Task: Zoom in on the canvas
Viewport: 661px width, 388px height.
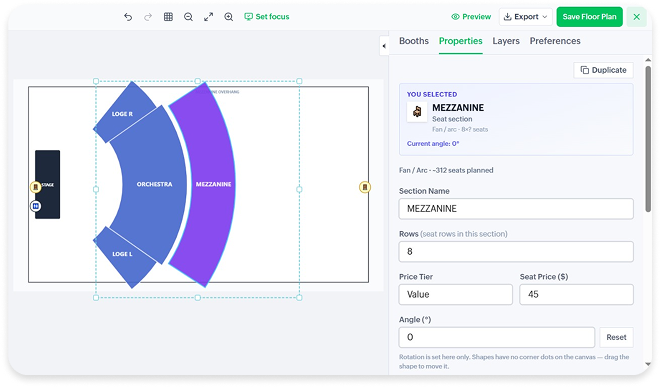Action: click(228, 17)
